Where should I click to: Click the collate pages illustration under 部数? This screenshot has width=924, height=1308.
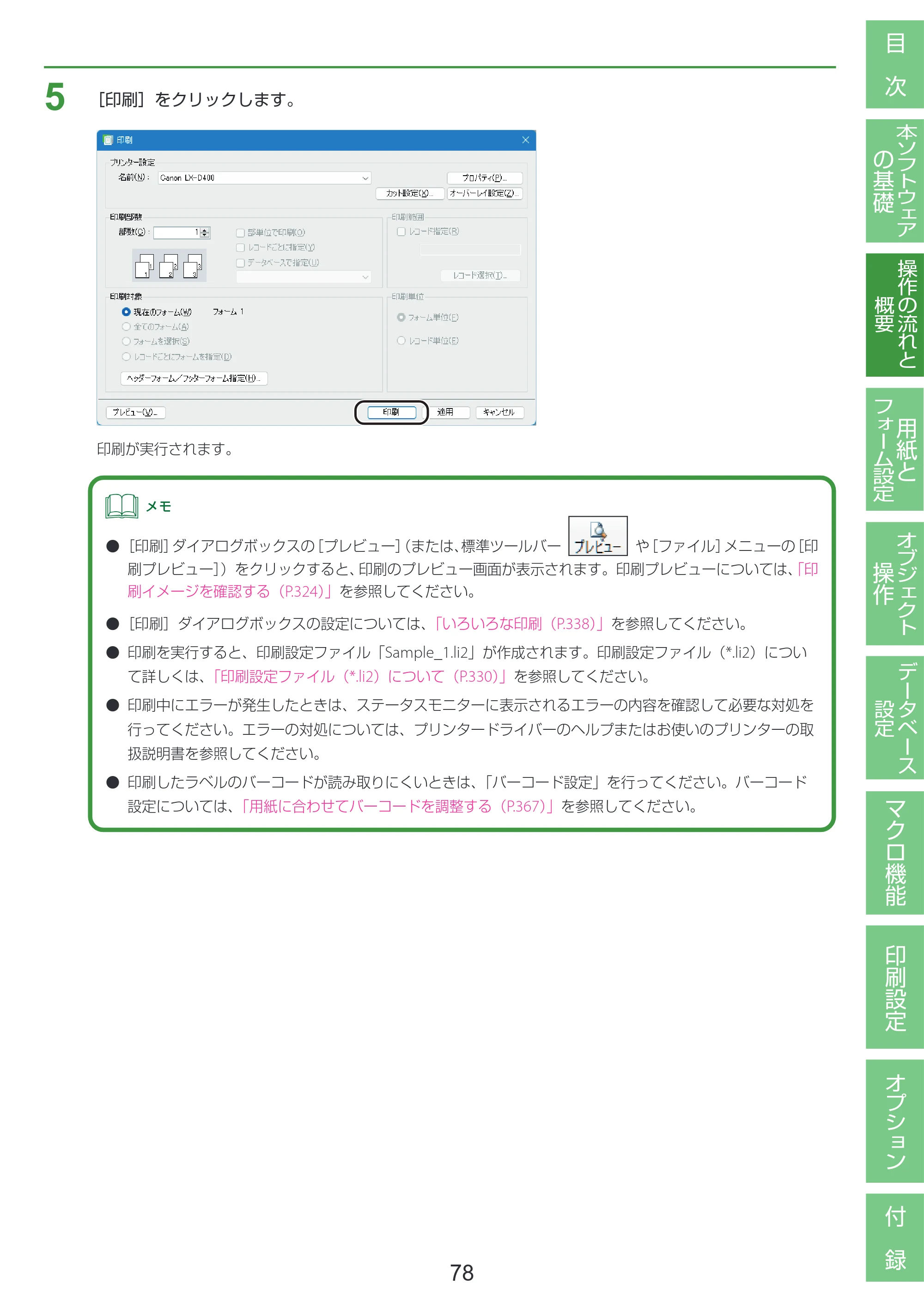(x=169, y=265)
